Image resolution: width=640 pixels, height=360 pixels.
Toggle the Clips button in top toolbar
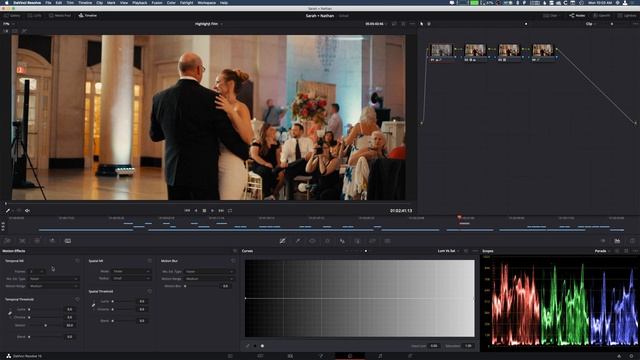click(550, 16)
